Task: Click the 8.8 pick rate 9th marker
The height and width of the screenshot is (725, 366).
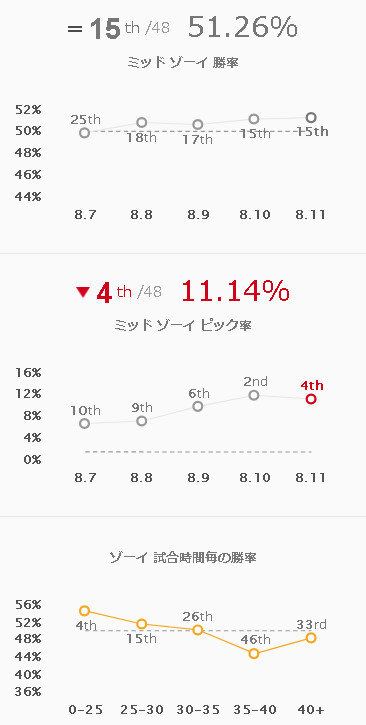Action: pyautogui.click(x=141, y=421)
